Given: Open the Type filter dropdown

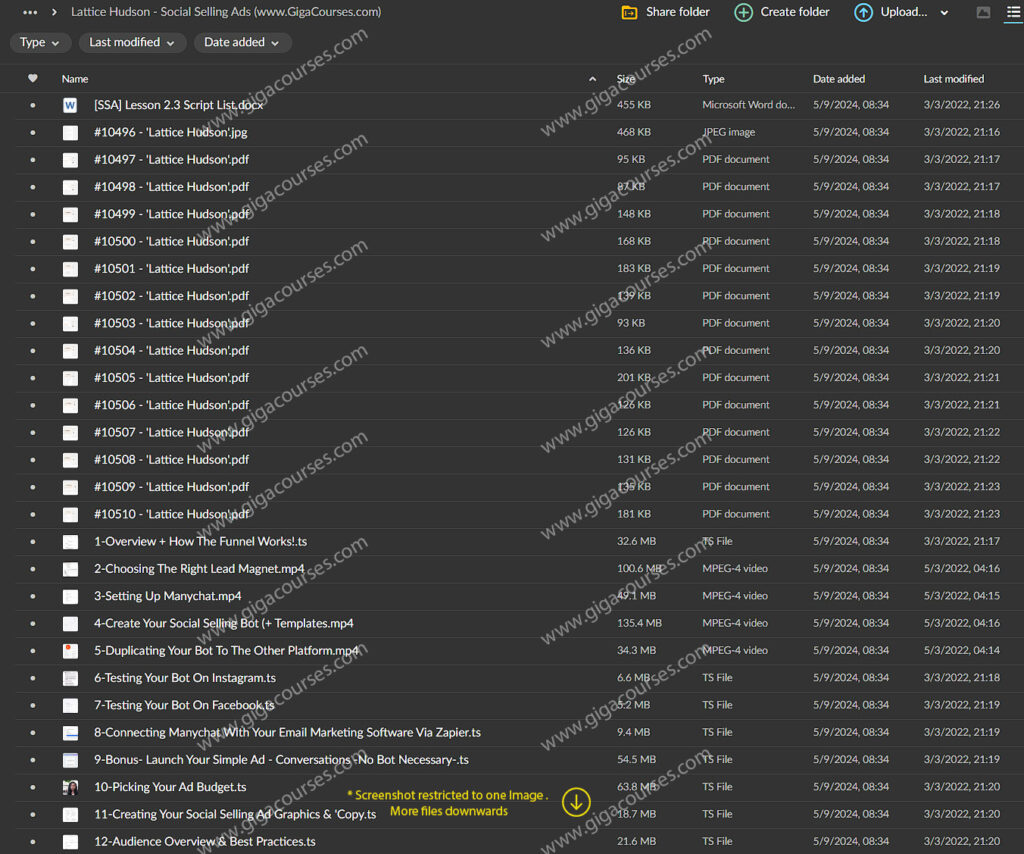Looking at the screenshot, I should click(x=40, y=42).
